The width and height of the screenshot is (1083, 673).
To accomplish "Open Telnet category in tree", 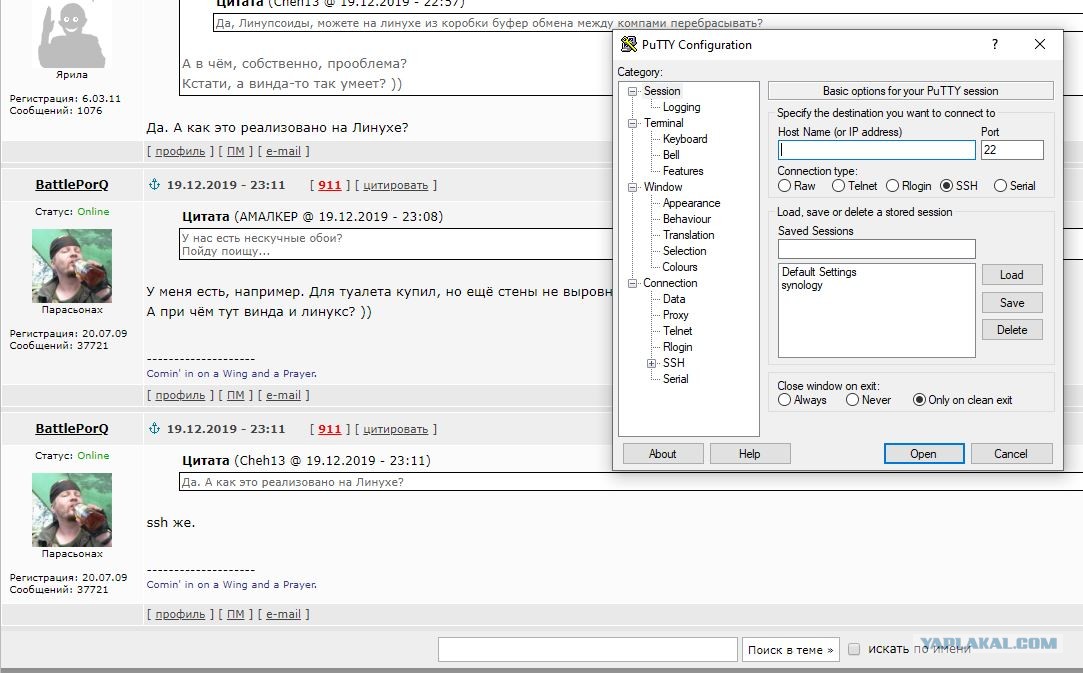I will 677,331.
